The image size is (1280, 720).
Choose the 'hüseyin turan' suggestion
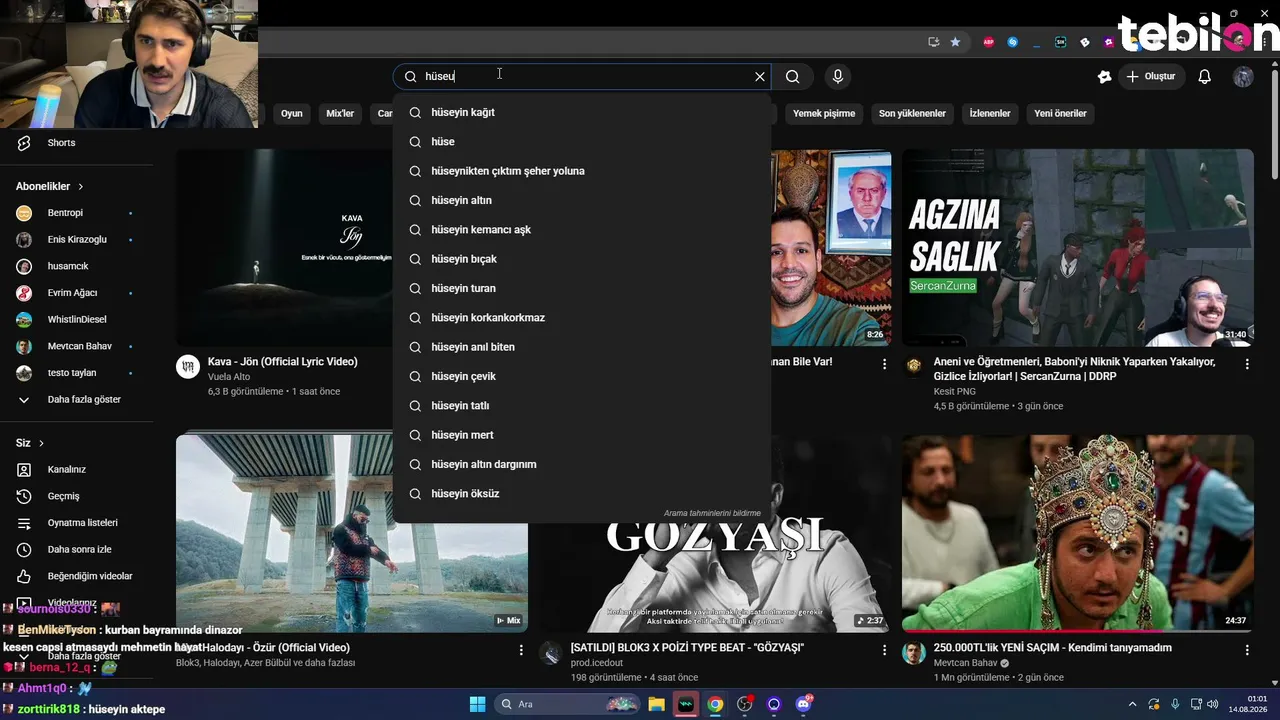[582, 288]
